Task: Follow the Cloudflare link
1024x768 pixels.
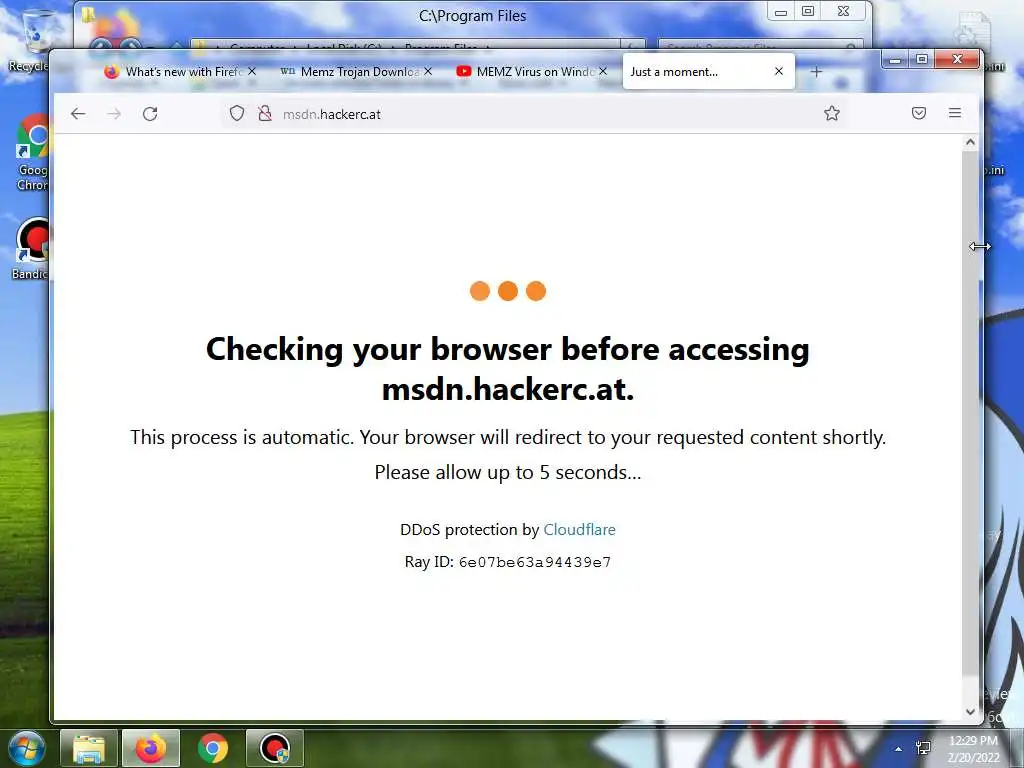Action: [x=579, y=530]
